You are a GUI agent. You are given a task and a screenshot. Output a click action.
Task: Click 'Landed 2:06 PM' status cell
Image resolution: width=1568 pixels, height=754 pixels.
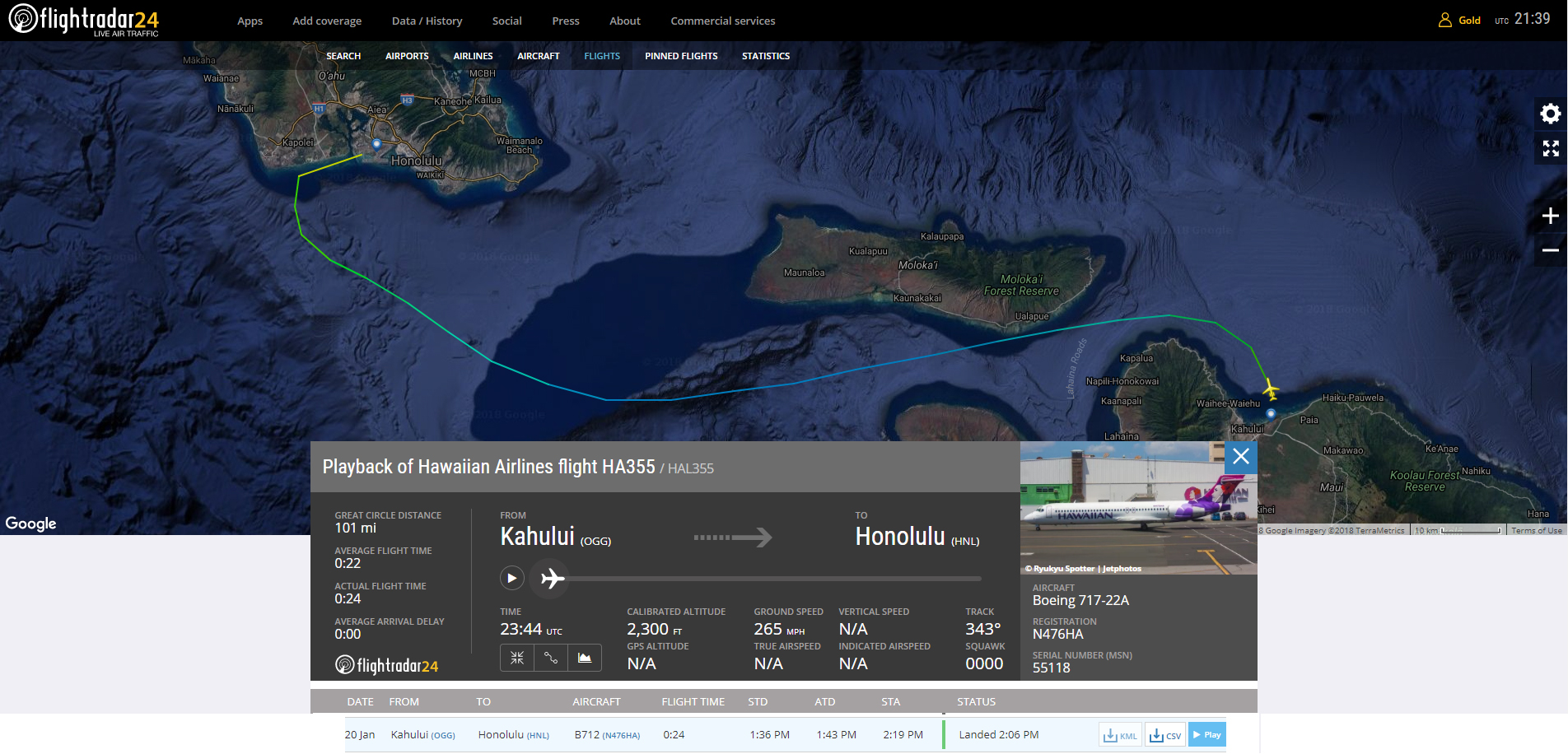[999, 735]
